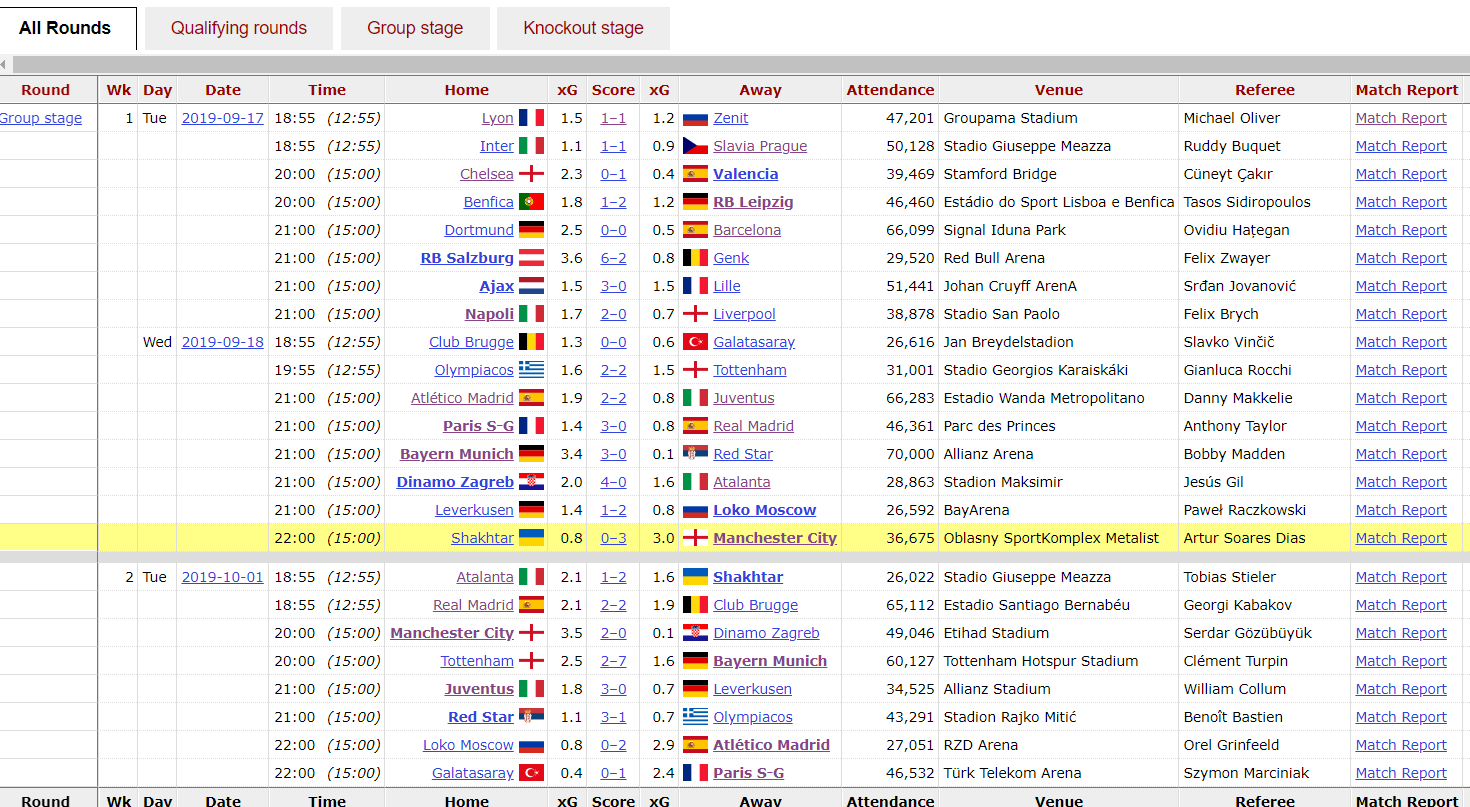Open the 2019-09-17 date link

pyautogui.click(x=222, y=118)
